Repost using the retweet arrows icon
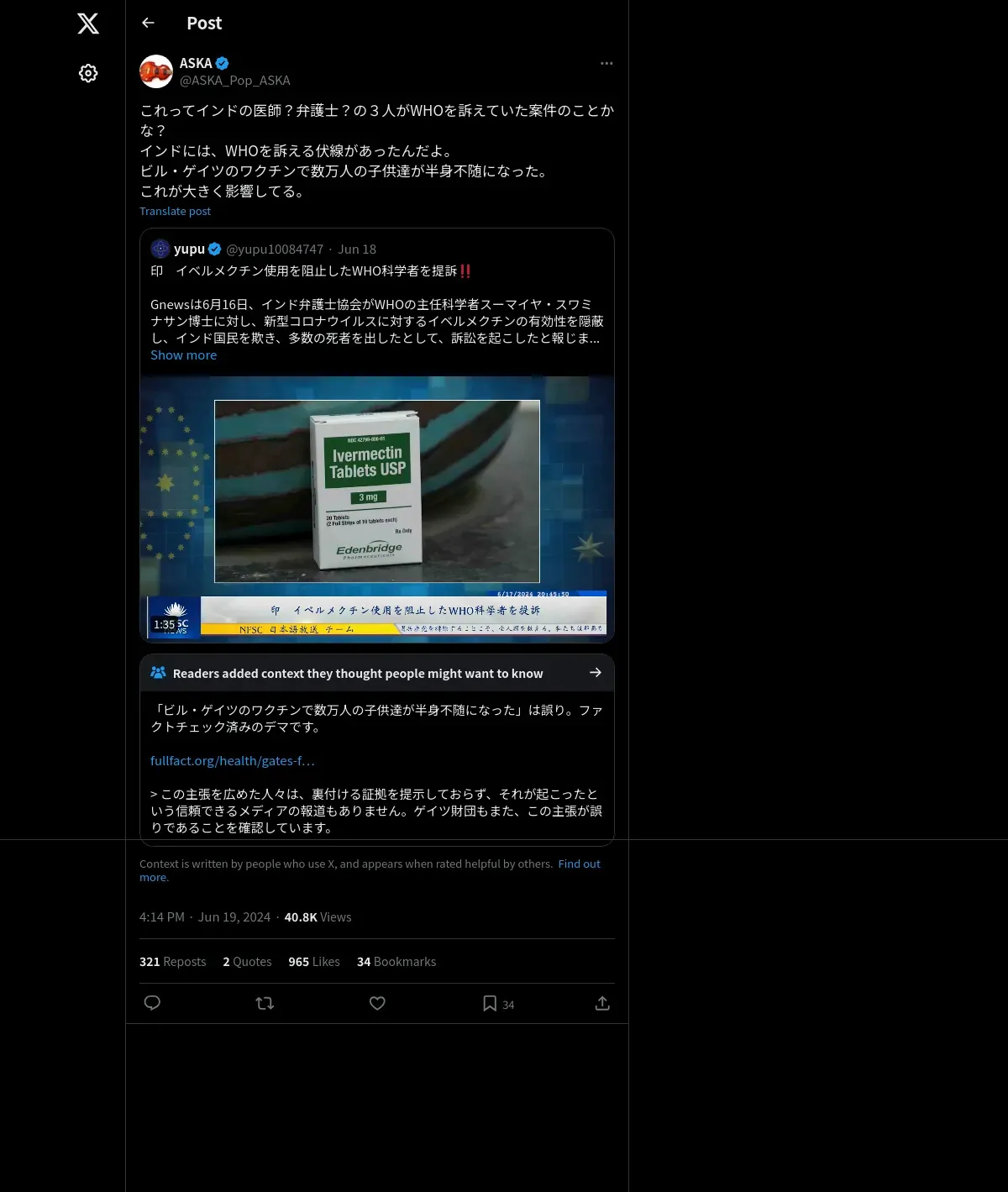The width and height of the screenshot is (1008, 1192). 265,1003
